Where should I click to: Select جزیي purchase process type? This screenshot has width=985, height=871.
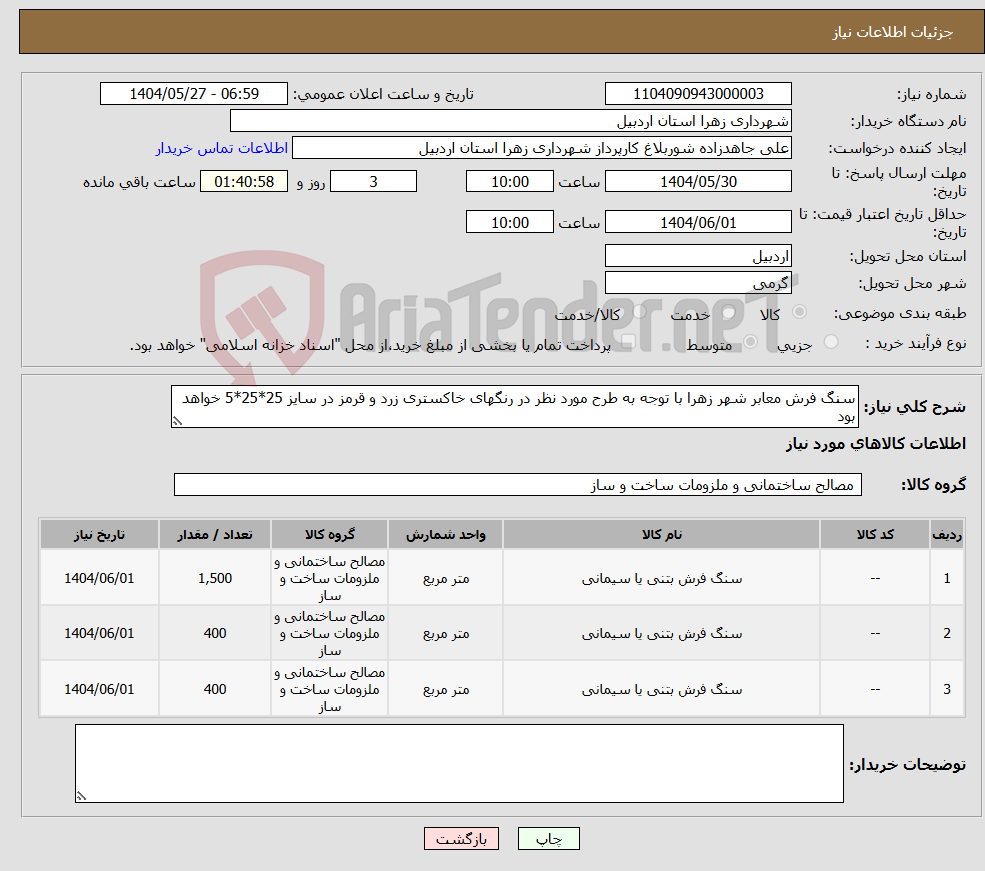[x=831, y=341]
